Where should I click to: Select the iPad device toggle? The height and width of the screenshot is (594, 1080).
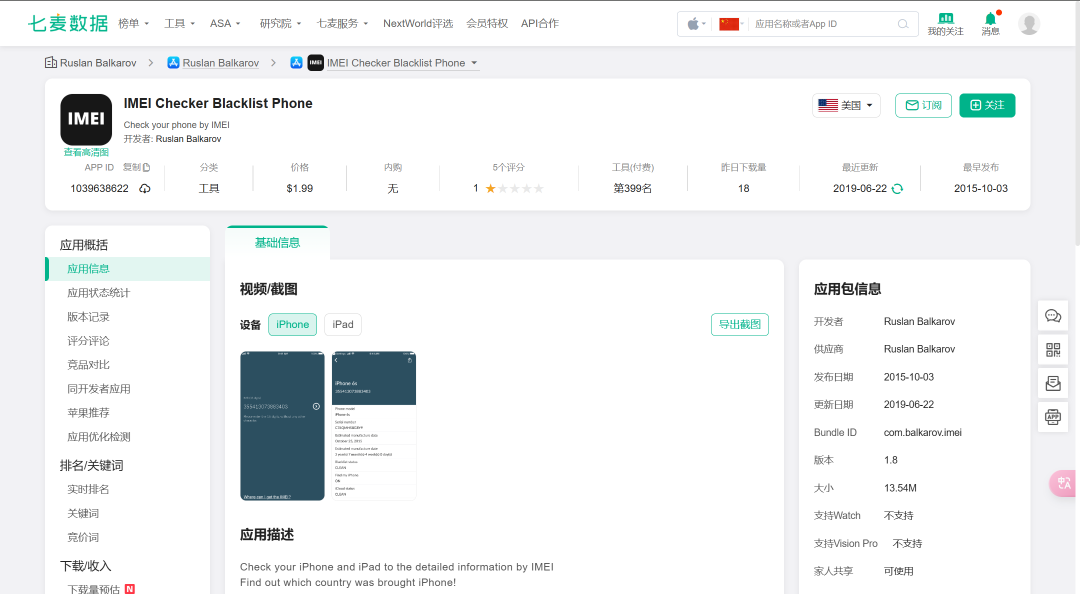coord(343,325)
